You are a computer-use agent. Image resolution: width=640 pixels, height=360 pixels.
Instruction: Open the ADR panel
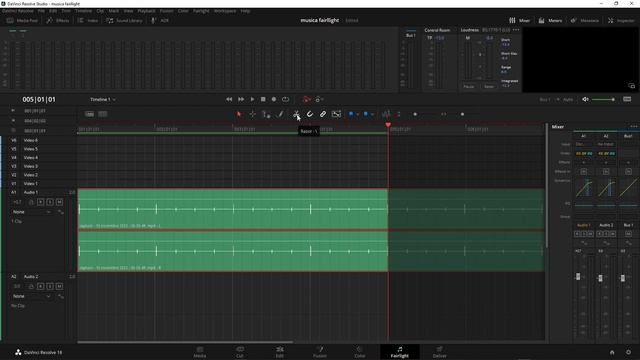click(160, 20)
